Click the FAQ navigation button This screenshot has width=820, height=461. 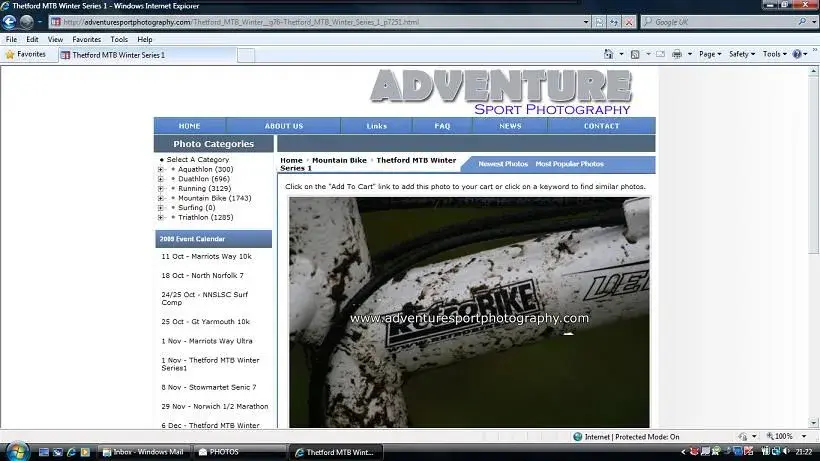442,126
